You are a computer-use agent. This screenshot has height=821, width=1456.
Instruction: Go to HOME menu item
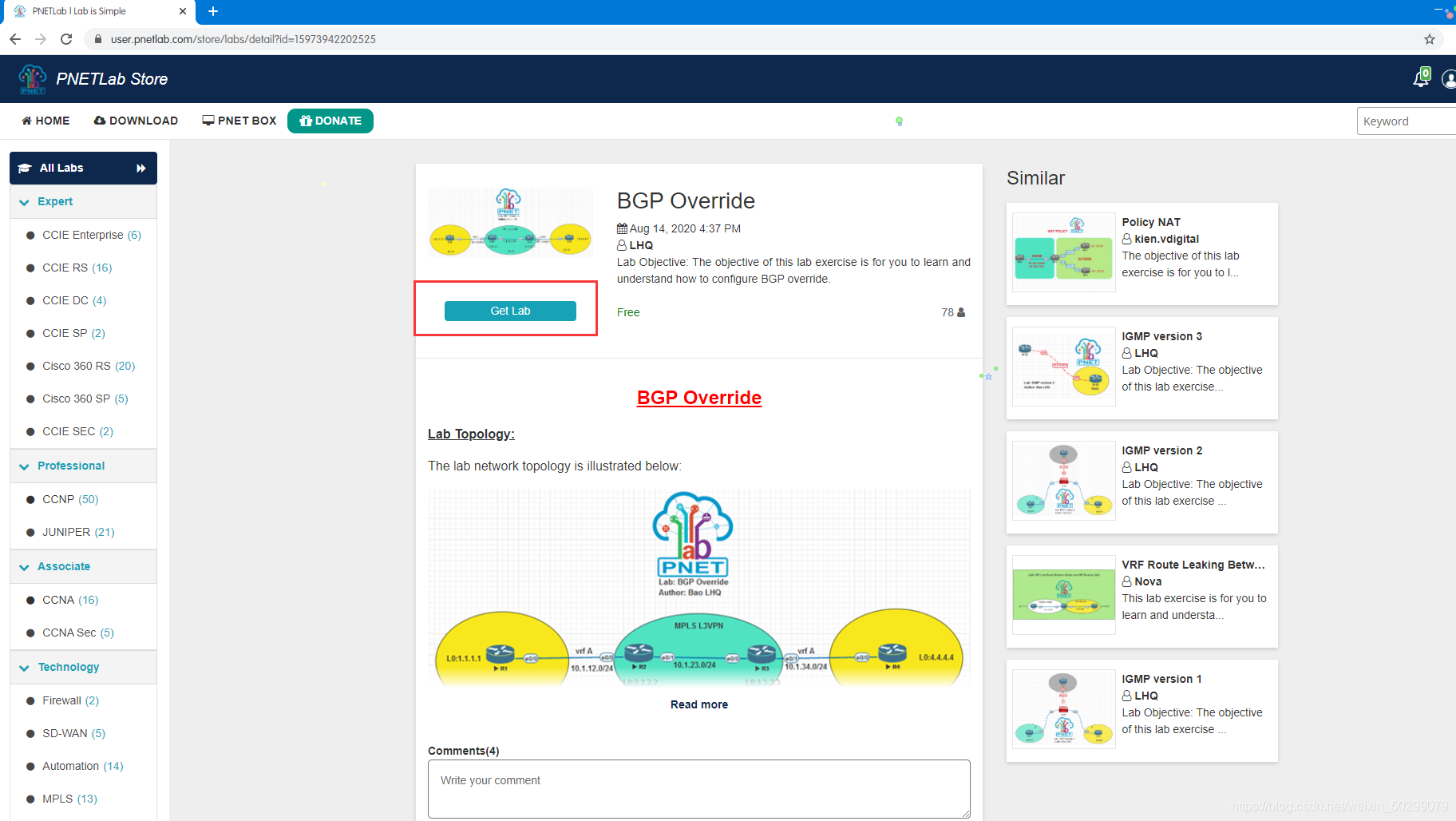[45, 121]
